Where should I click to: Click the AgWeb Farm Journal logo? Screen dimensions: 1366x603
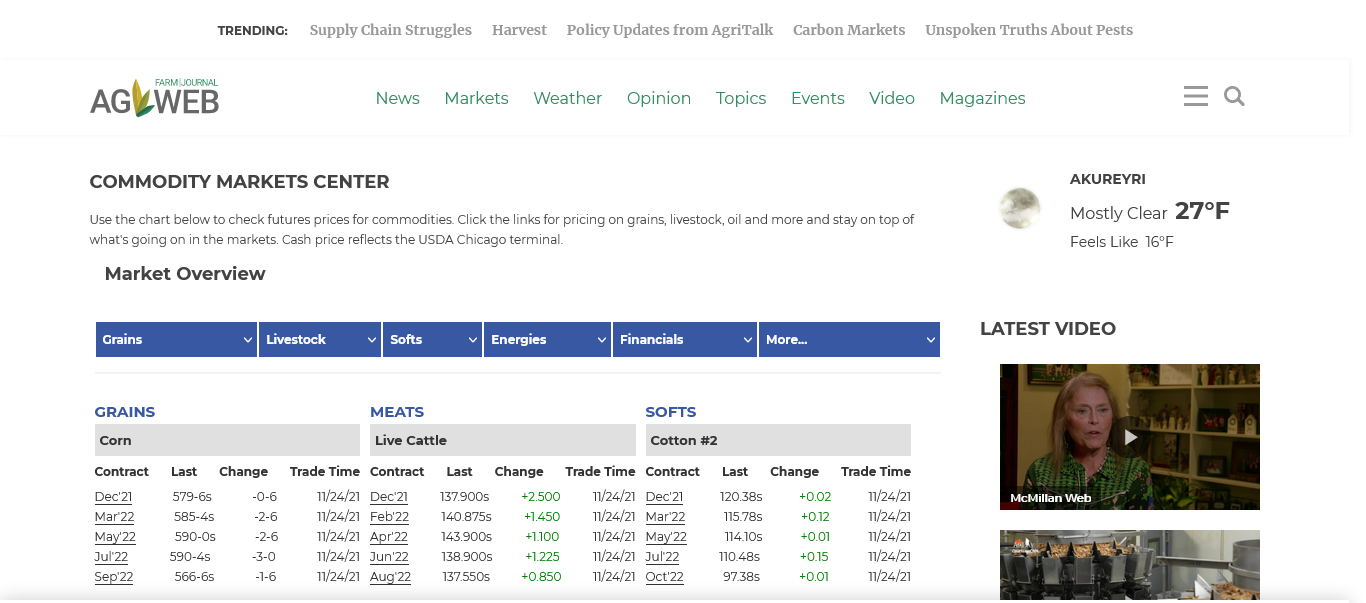point(154,98)
